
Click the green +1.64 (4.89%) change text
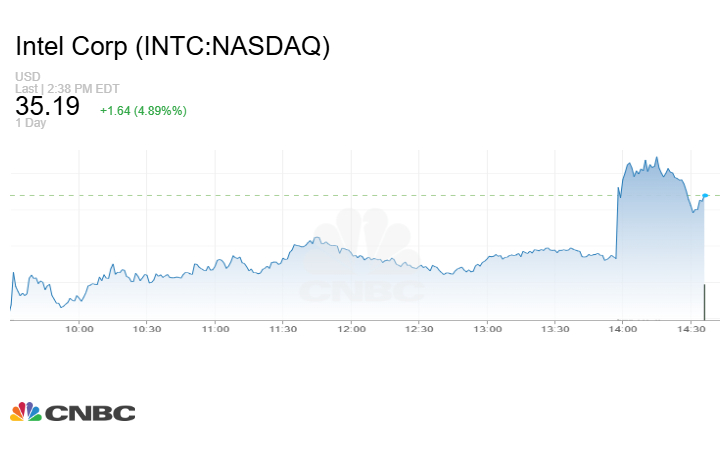(143, 110)
